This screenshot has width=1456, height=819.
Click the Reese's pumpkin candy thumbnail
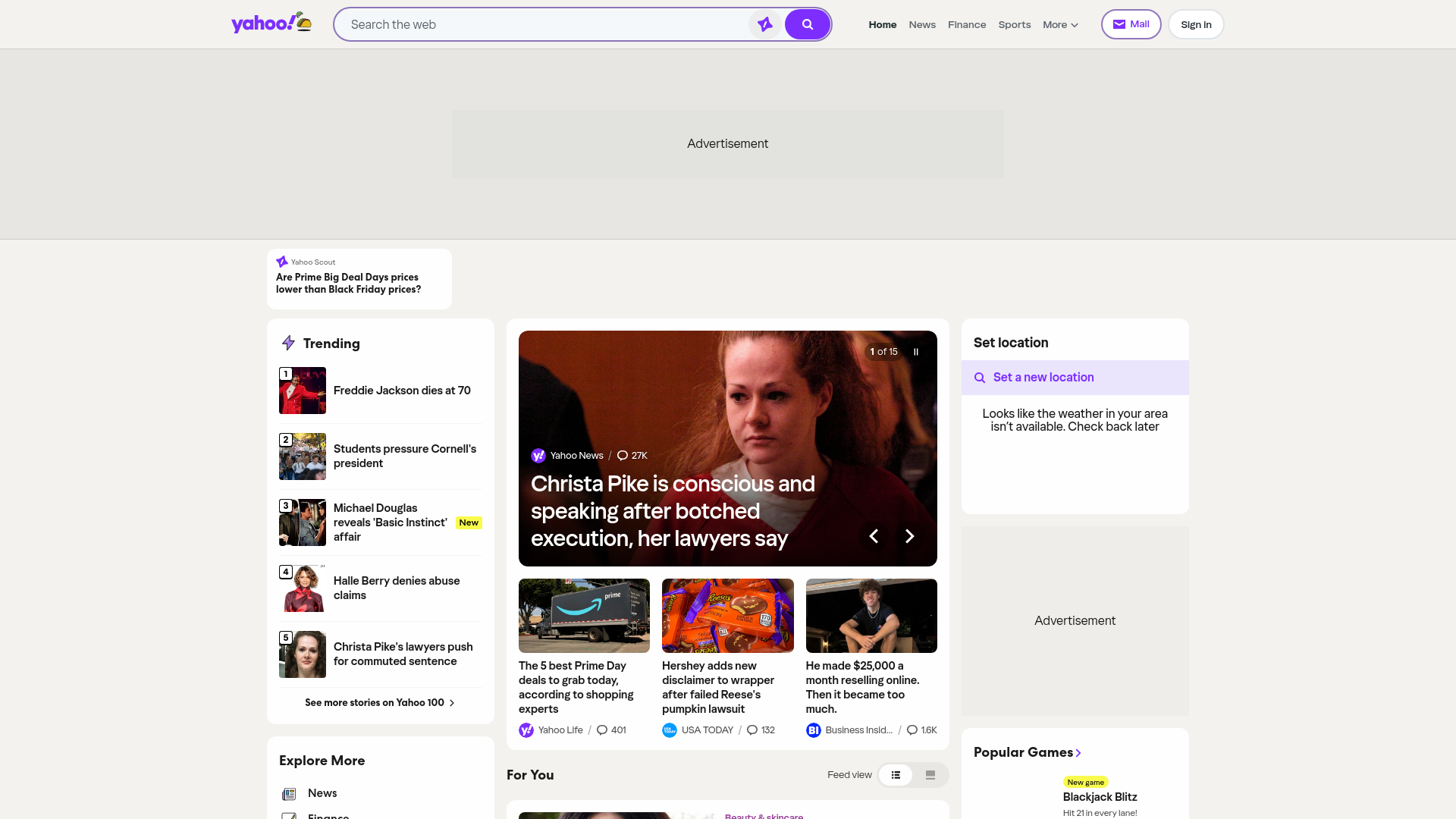[728, 616]
